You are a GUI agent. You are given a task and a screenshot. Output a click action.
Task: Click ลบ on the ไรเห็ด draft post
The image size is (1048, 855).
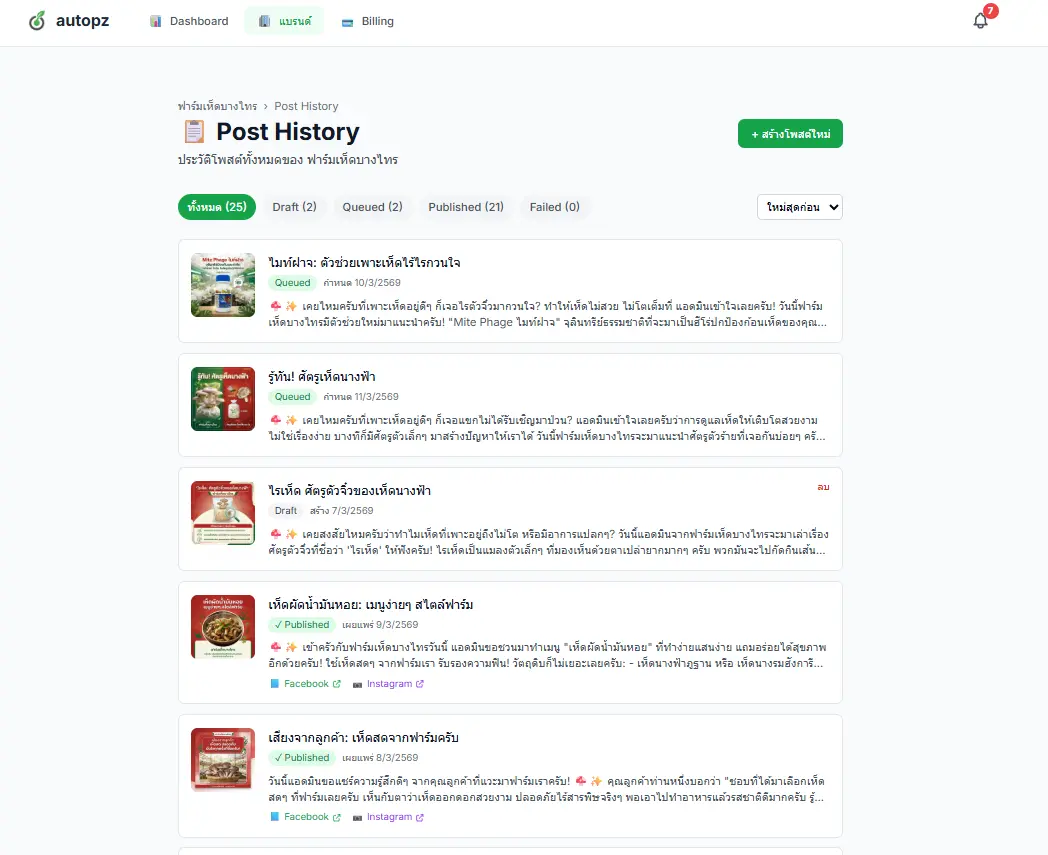pos(823,487)
